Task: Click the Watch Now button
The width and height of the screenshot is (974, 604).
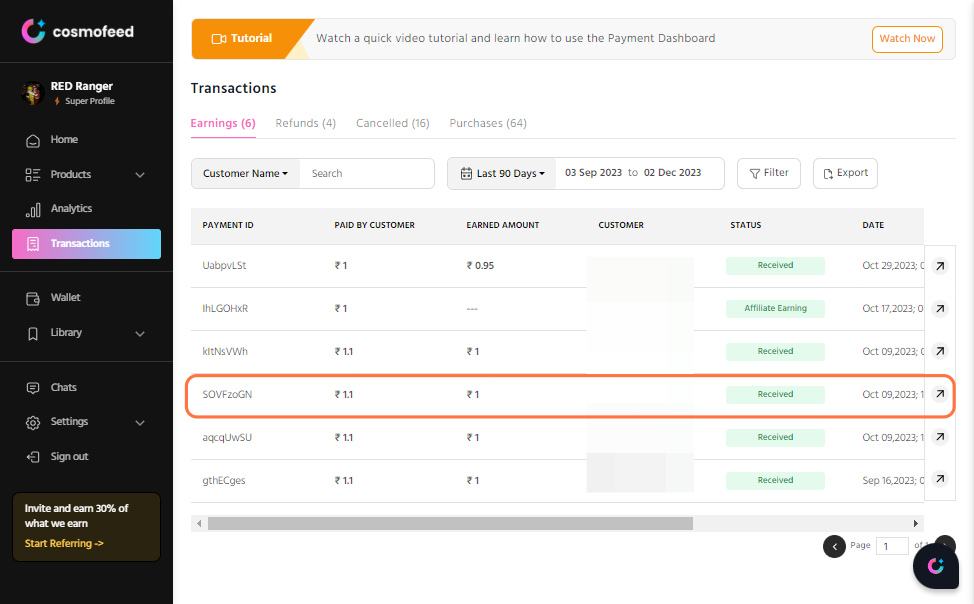Action: 907,39
